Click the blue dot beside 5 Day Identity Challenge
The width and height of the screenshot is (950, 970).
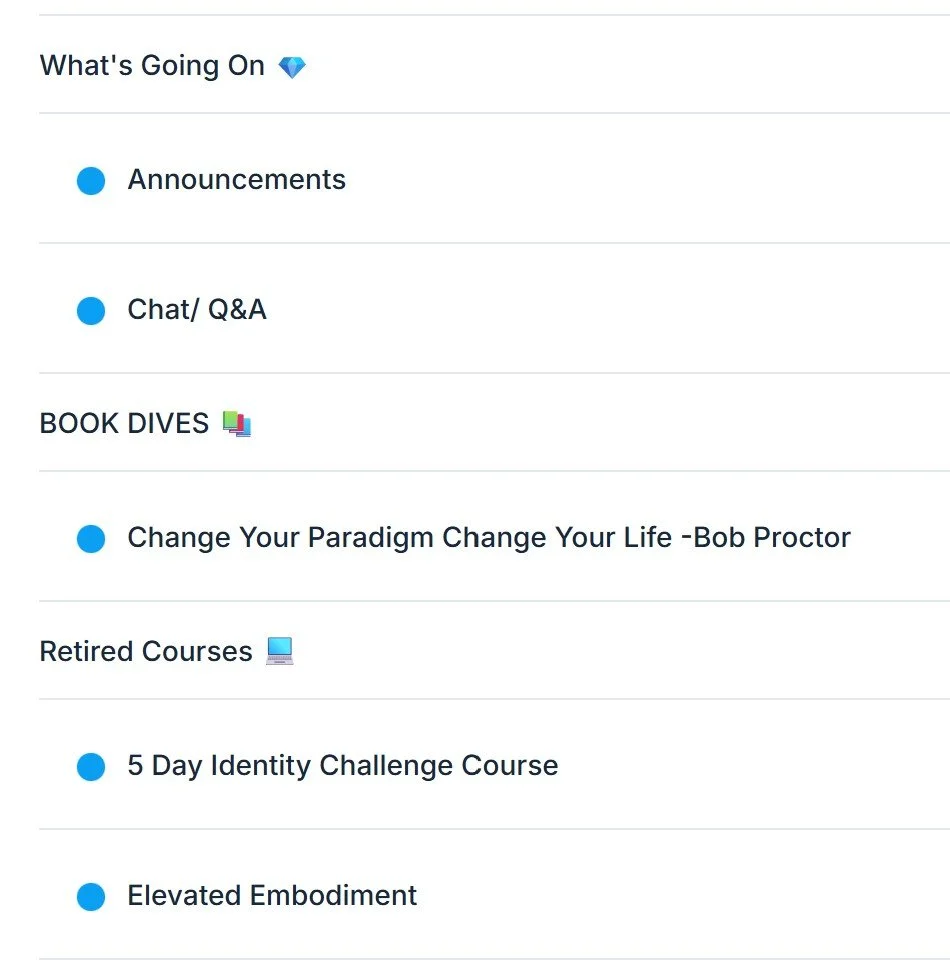[91, 766]
